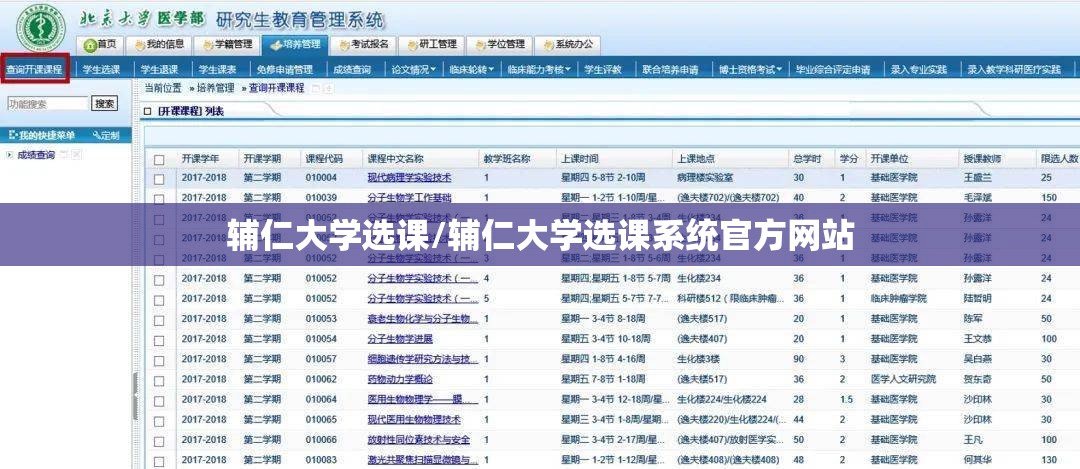Screen dimensions: 1080x469
Task: Expand the 成绩查询 tree arrow
Action: click(x=9, y=155)
